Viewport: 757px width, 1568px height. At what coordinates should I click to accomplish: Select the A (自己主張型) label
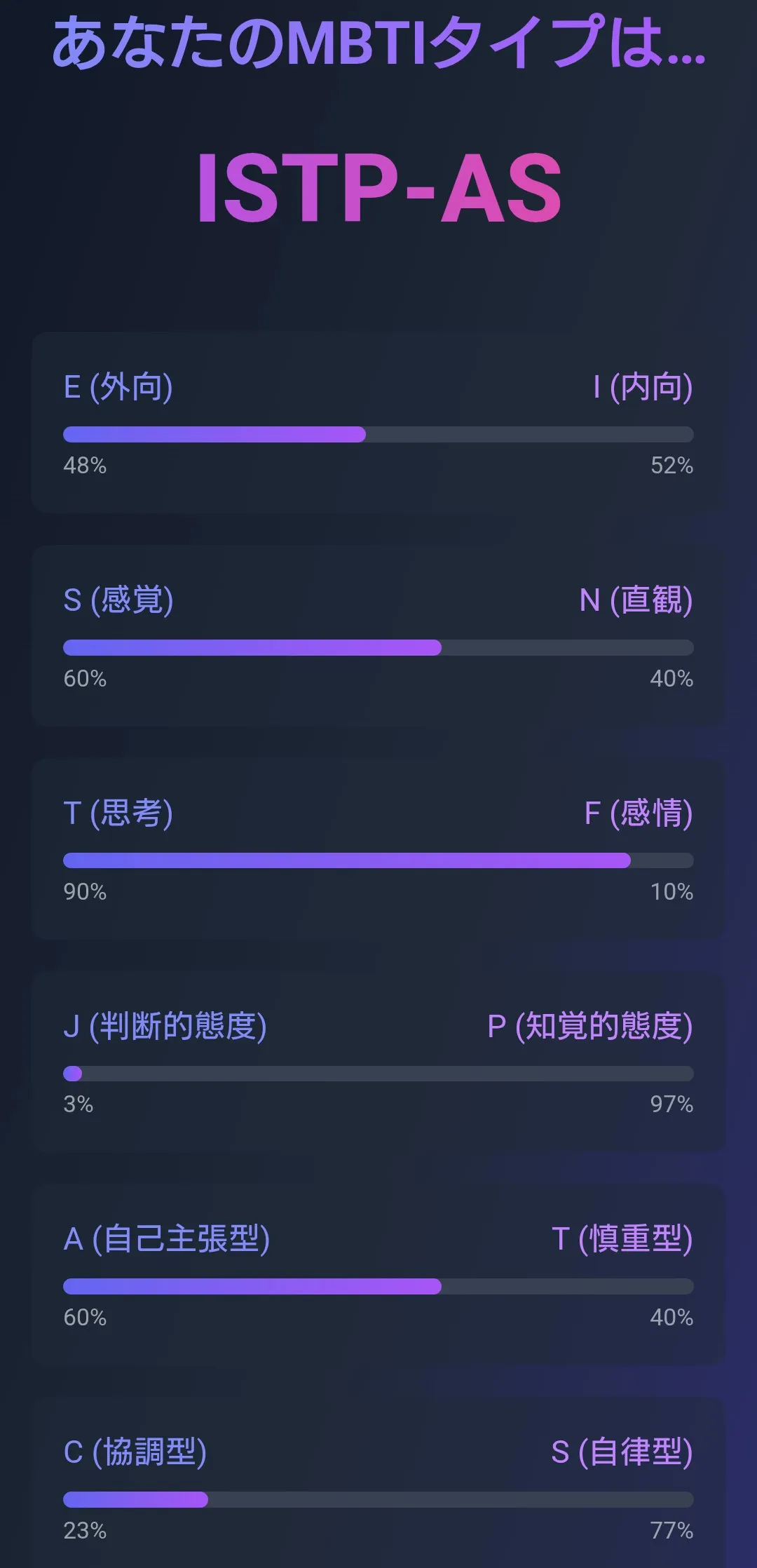point(167,1238)
